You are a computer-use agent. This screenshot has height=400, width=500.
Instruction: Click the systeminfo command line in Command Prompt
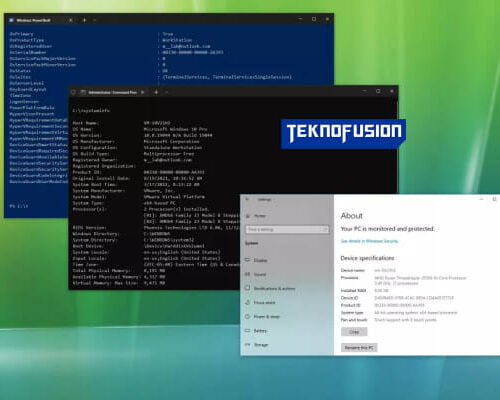[91, 110]
